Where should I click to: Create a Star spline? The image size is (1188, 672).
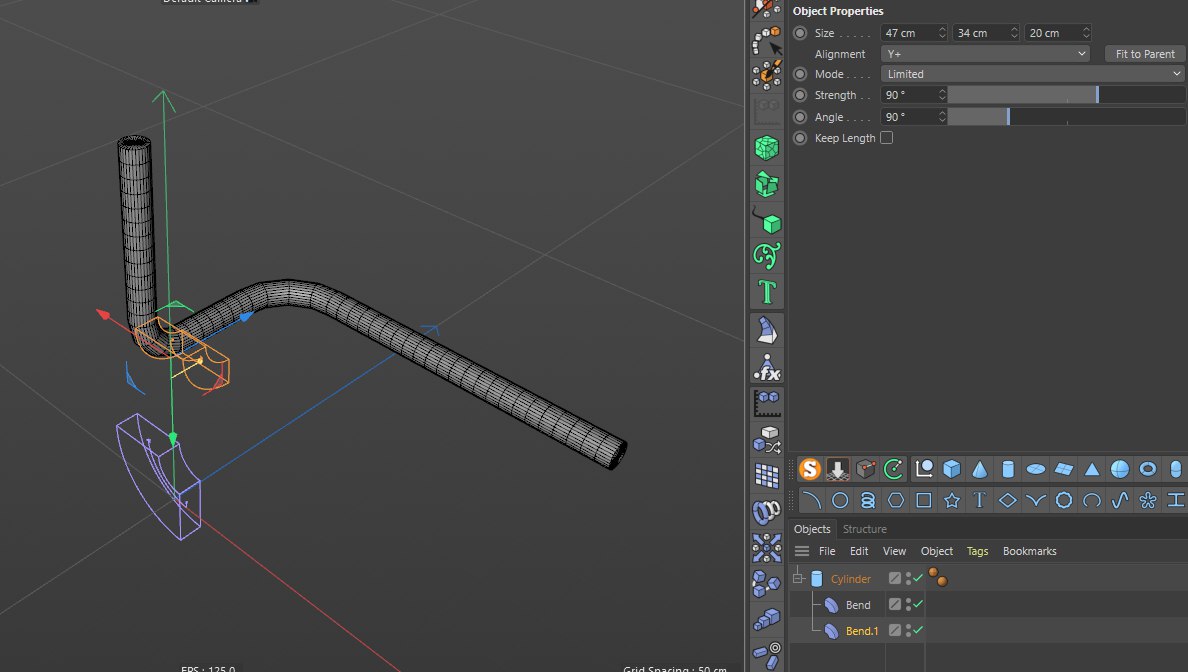tap(952, 500)
